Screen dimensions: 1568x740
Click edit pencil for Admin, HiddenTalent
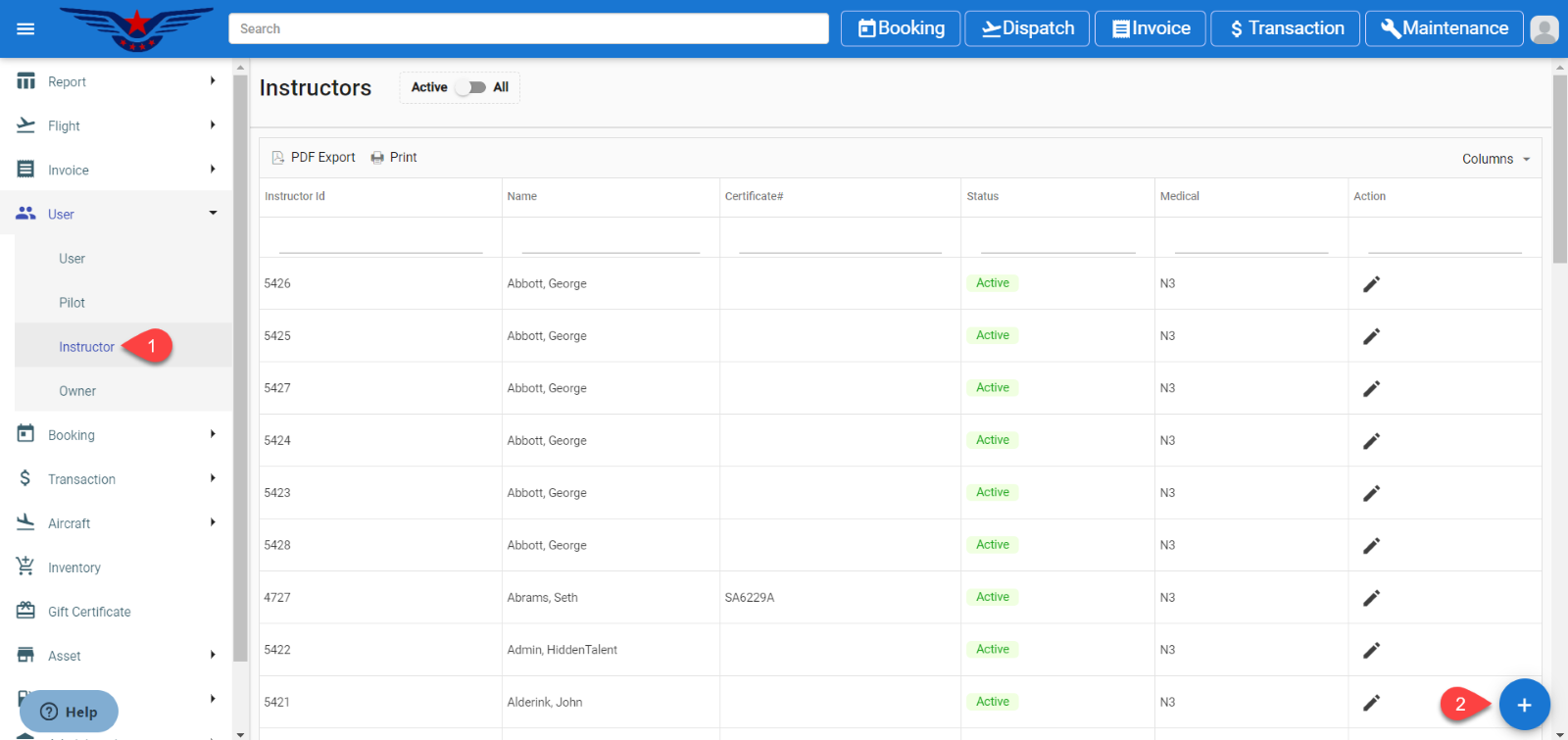tap(1371, 650)
